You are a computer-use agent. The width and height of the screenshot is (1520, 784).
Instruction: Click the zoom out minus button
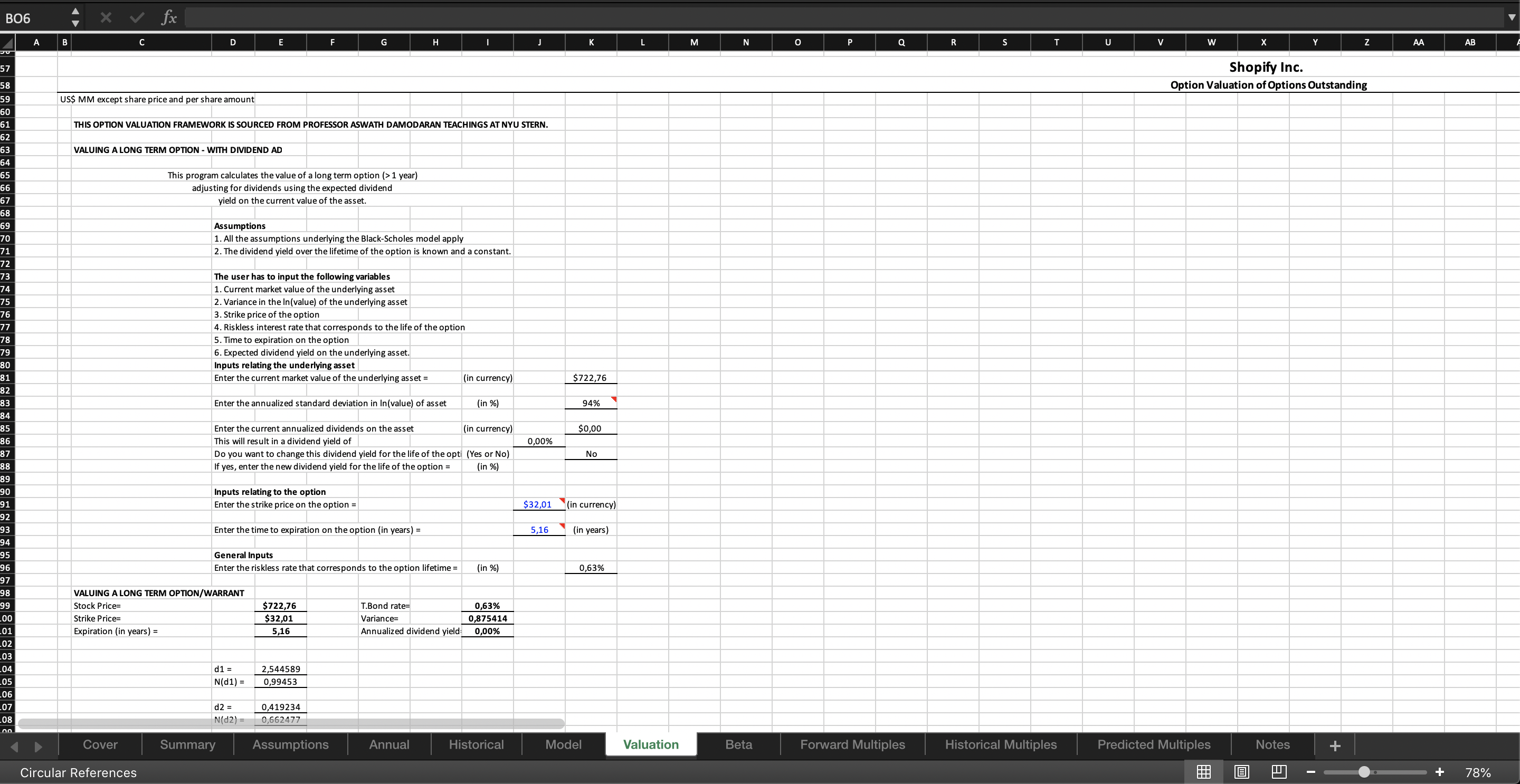pos(1310,772)
